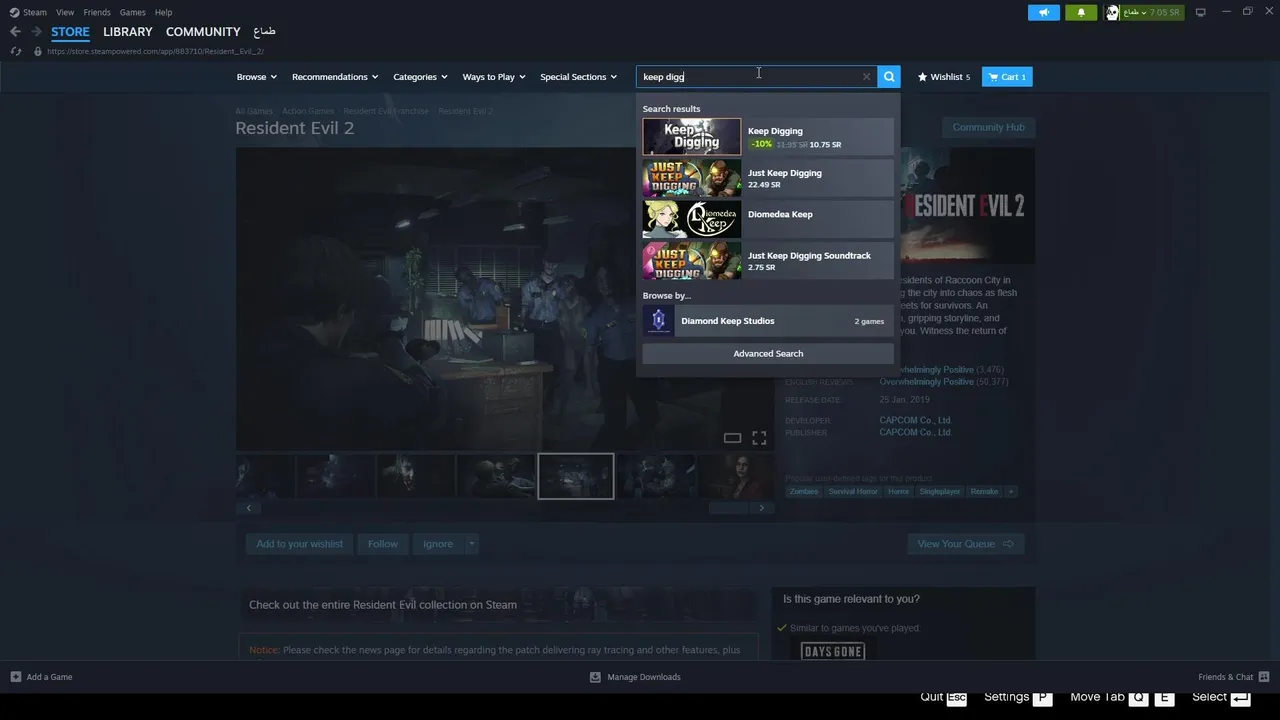Click the Diamond Keep Studios logo icon

(x=658, y=321)
